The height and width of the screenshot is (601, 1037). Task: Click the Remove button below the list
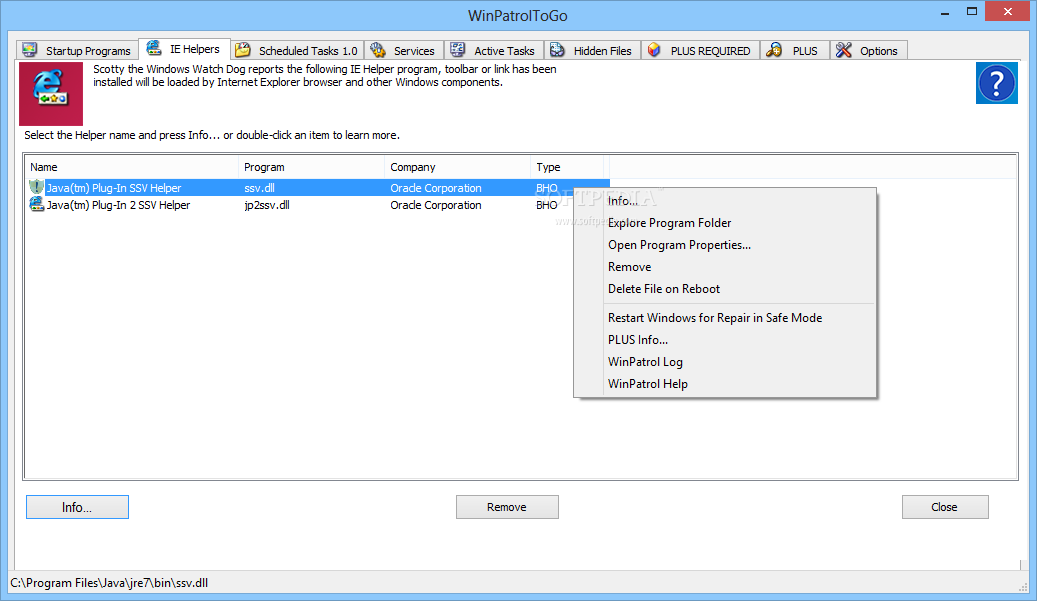point(507,507)
